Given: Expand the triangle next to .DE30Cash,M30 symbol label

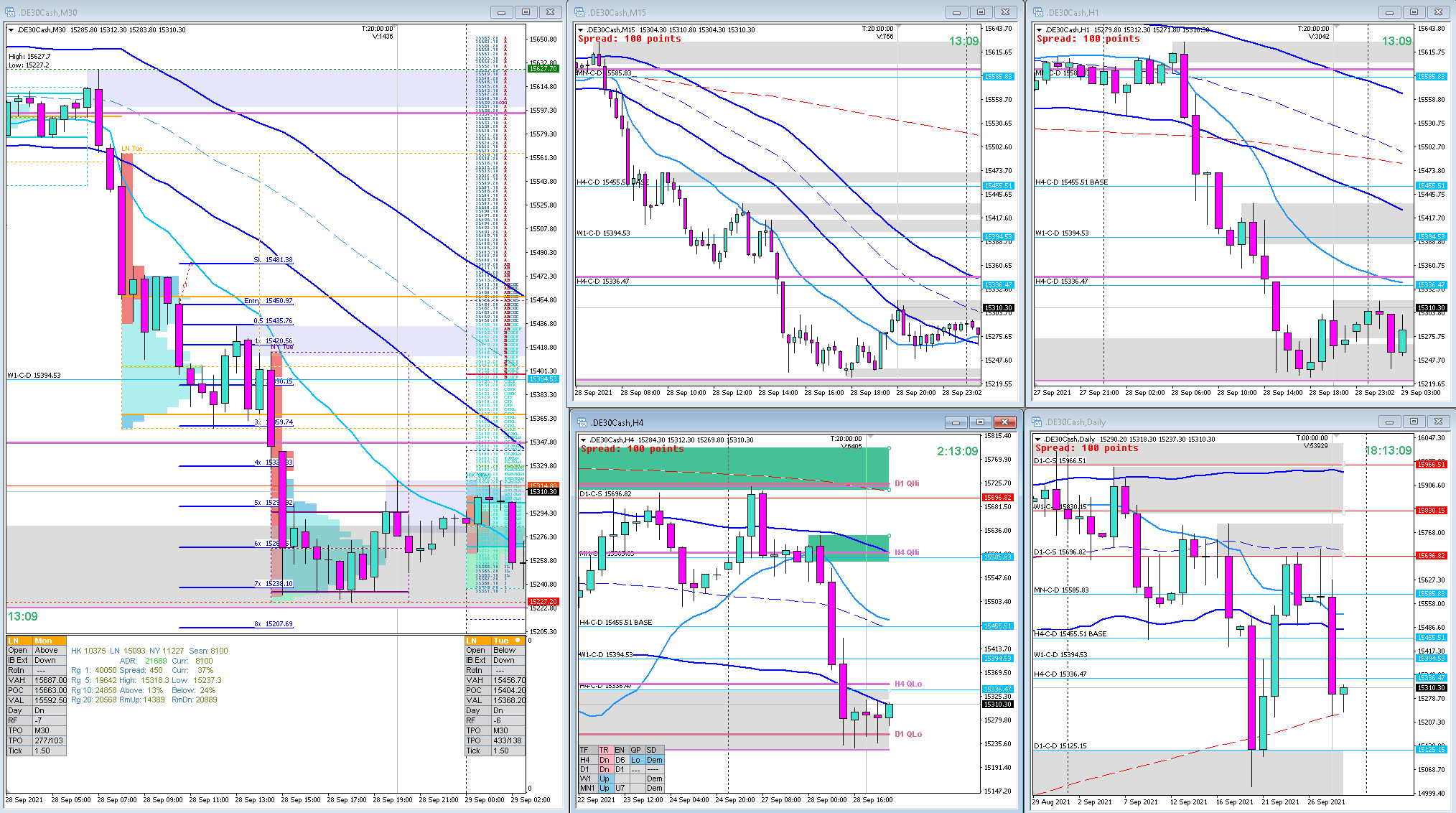Looking at the screenshot, I should (x=11, y=30).
